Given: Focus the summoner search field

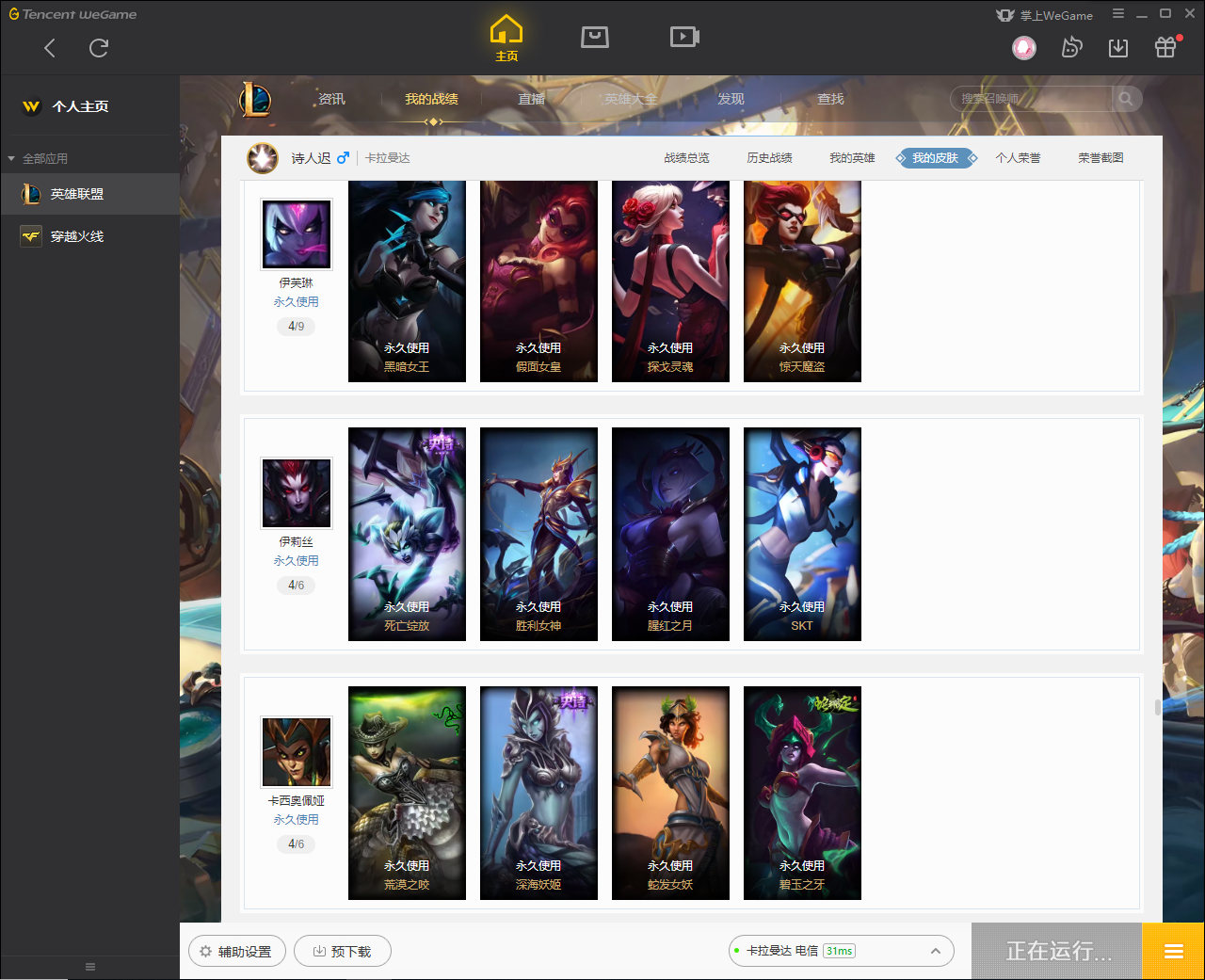Looking at the screenshot, I should pyautogui.click(x=1032, y=99).
